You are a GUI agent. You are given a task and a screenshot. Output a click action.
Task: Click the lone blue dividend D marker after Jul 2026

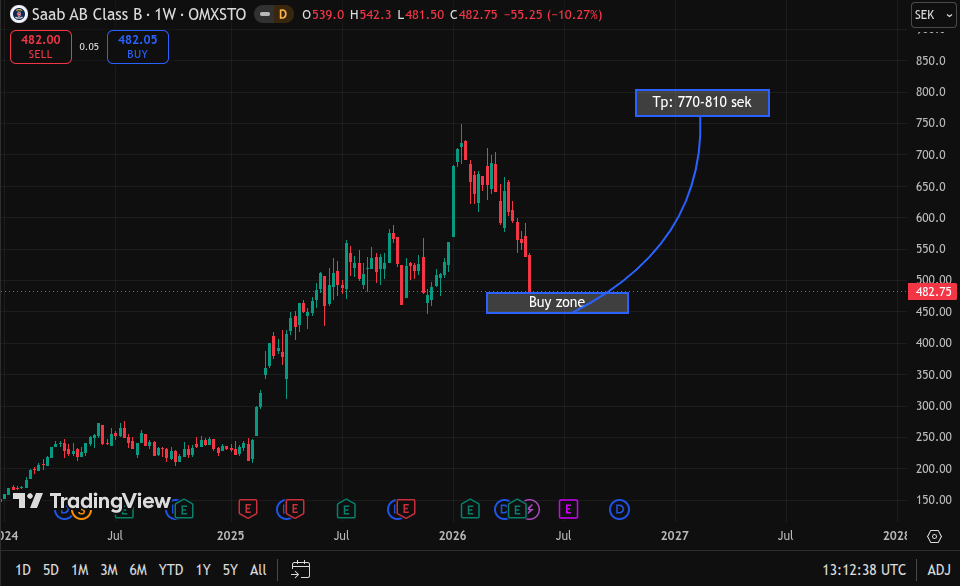(x=619, y=509)
